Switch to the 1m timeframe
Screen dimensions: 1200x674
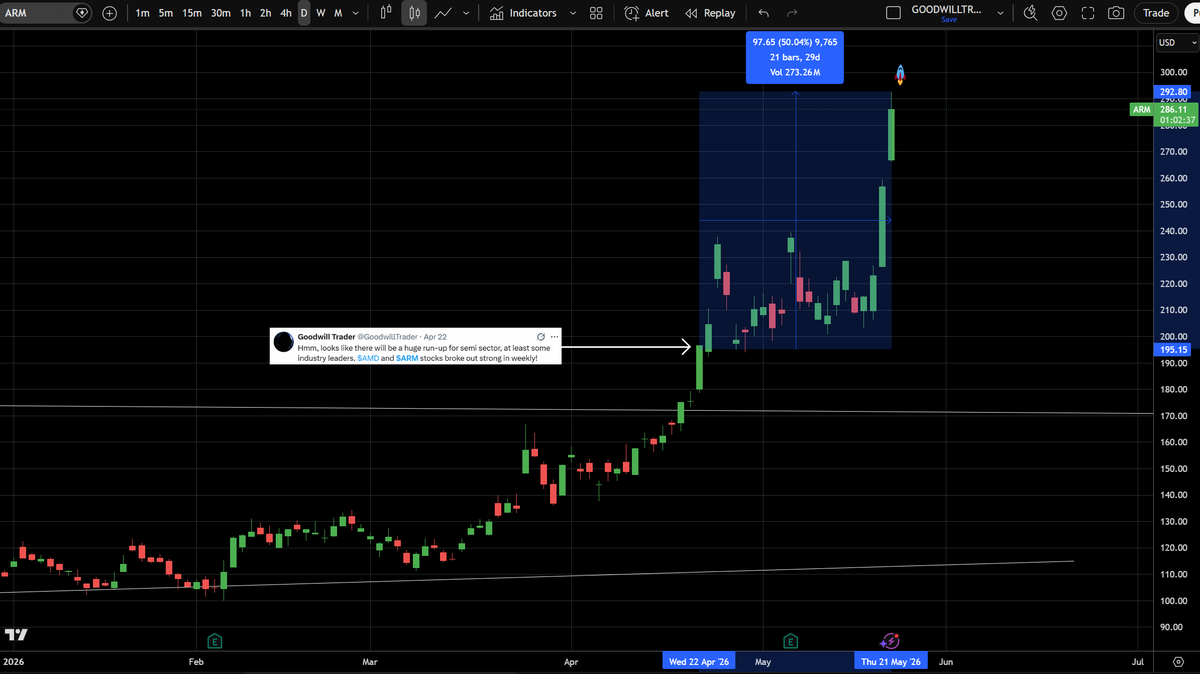(x=143, y=13)
